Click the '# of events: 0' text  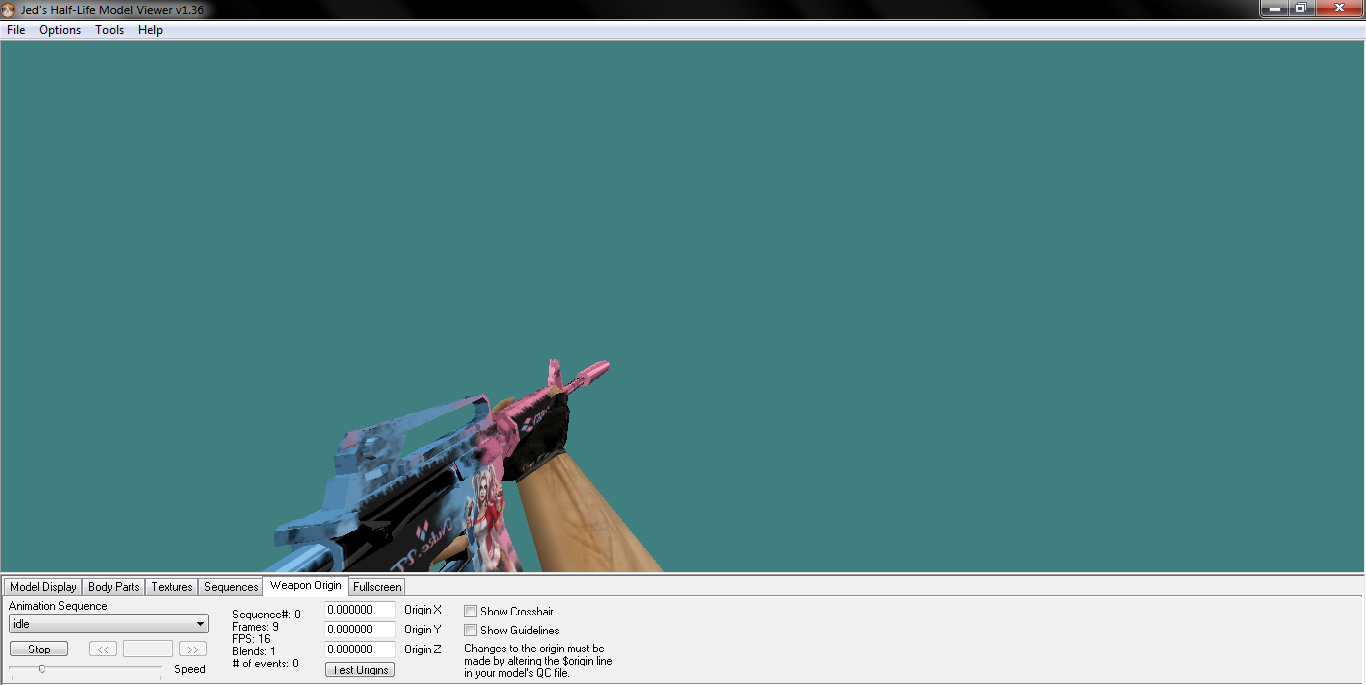tap(265, 663)
